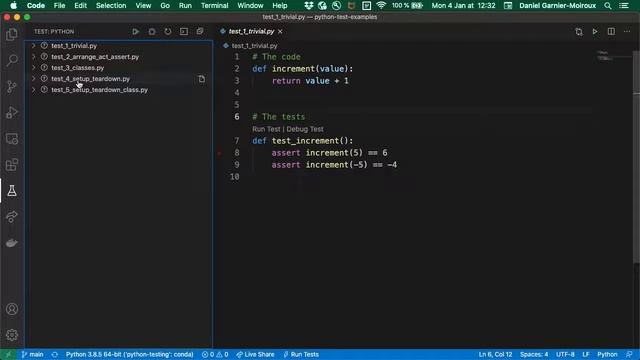Select the Testing flask icon
The image size is (640, 360).
click(12, 191)
